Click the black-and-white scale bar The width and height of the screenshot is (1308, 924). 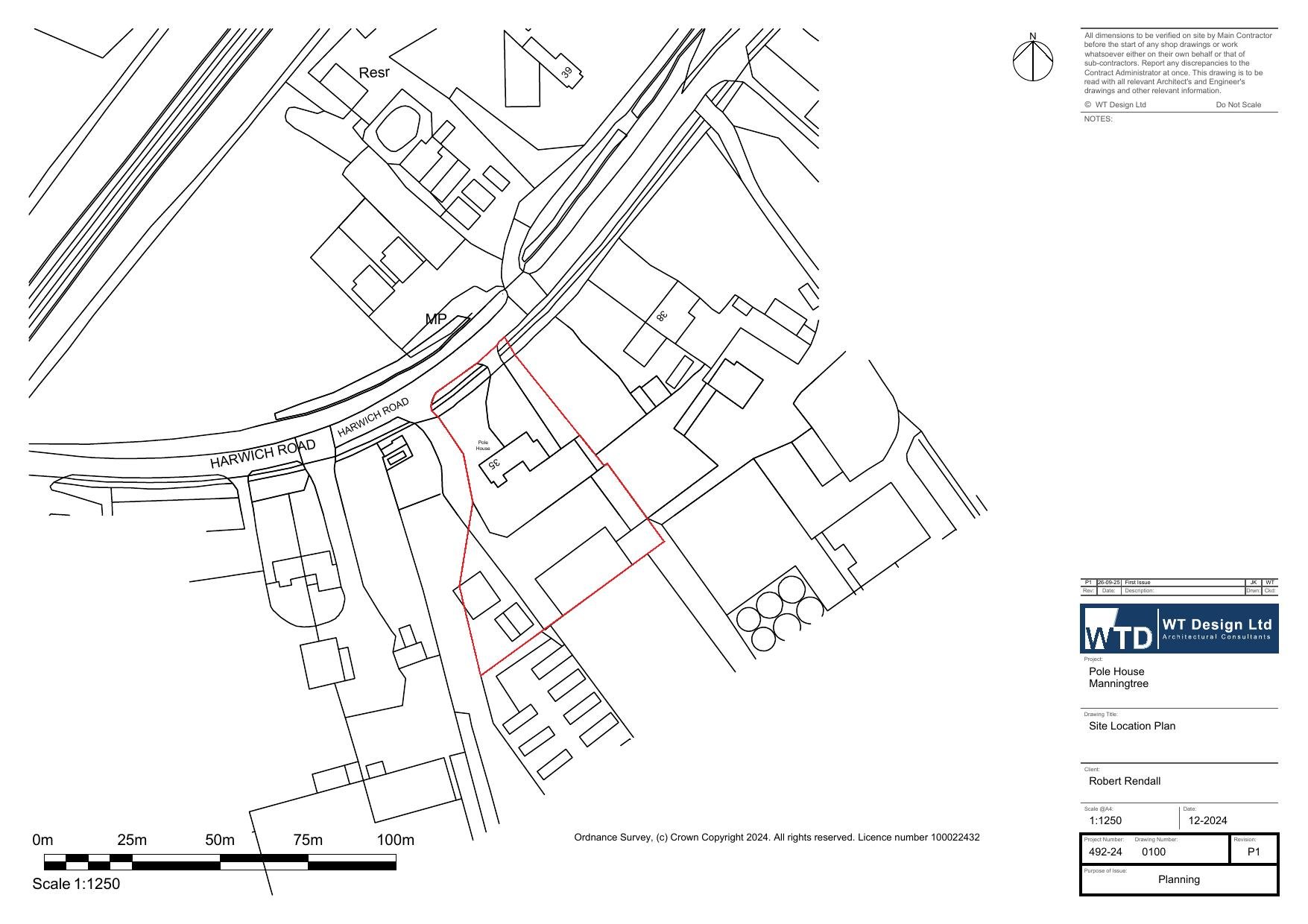tap(220, 862)
